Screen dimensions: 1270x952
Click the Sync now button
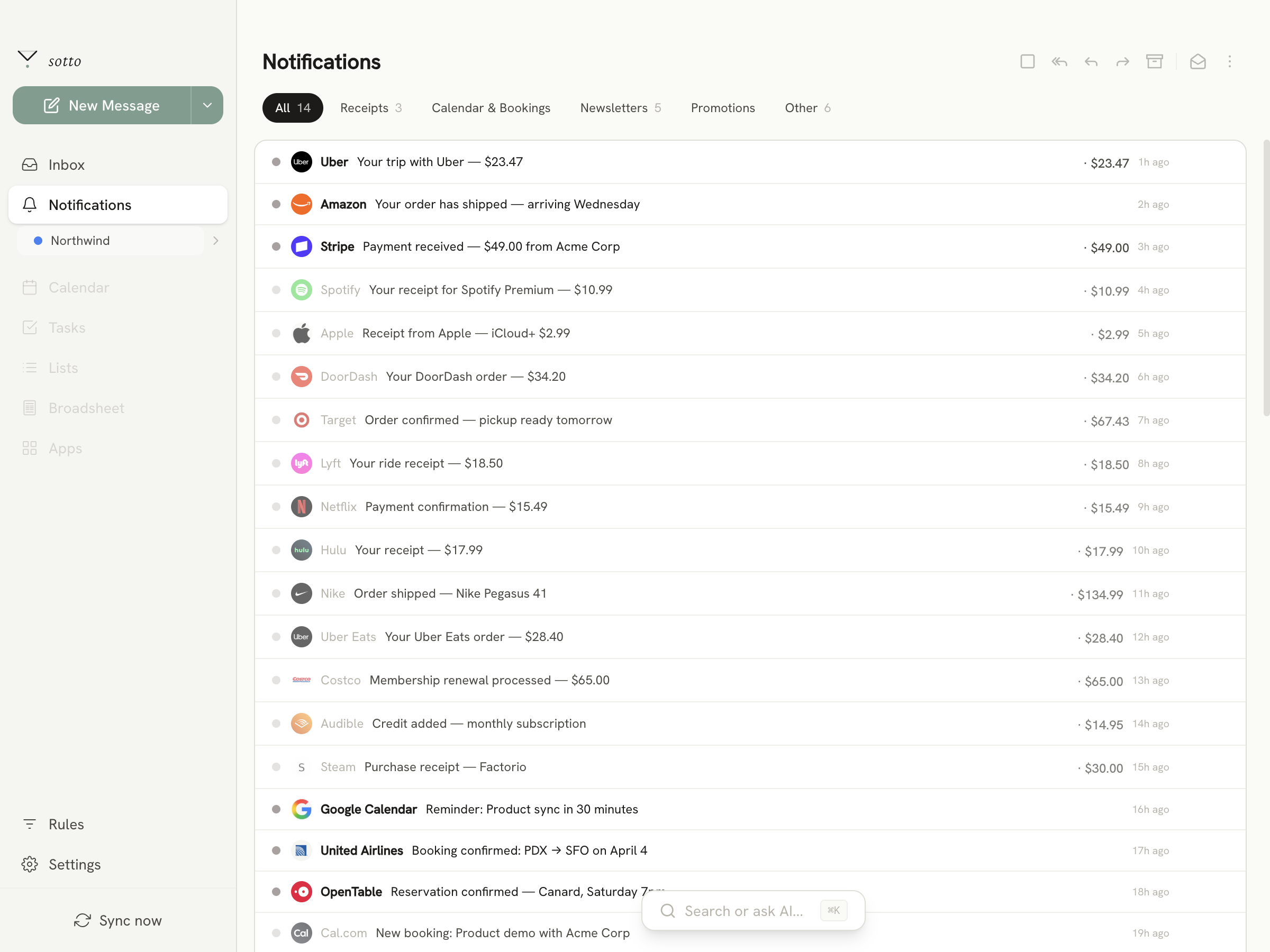117,920
